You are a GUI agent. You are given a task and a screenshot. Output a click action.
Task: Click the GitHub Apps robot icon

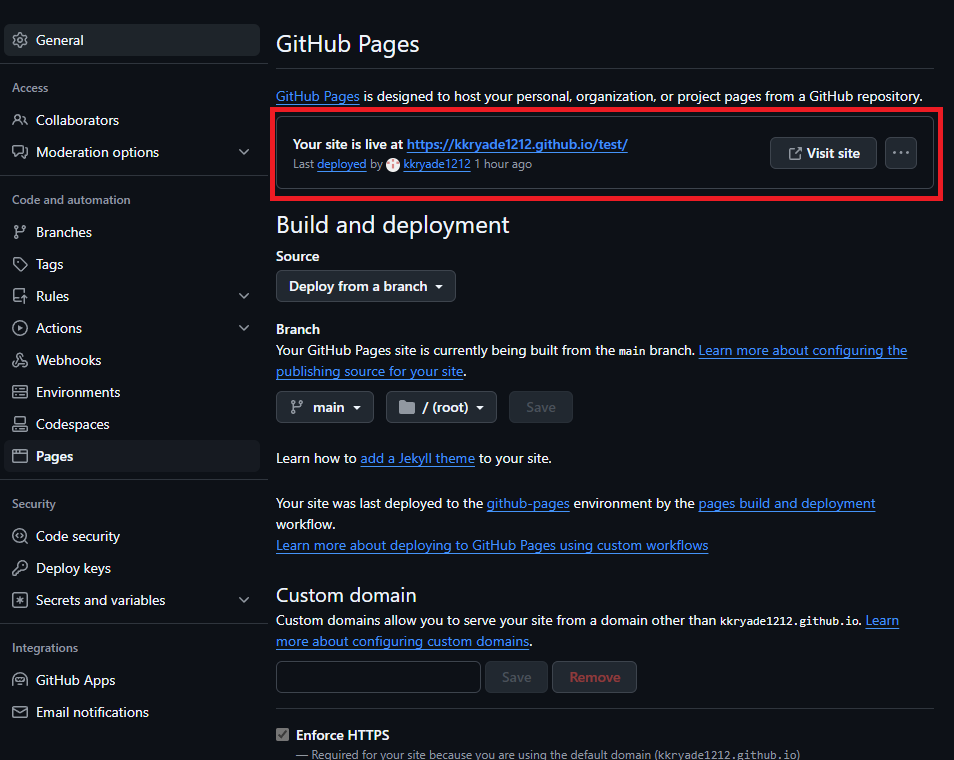pos(20,680)
